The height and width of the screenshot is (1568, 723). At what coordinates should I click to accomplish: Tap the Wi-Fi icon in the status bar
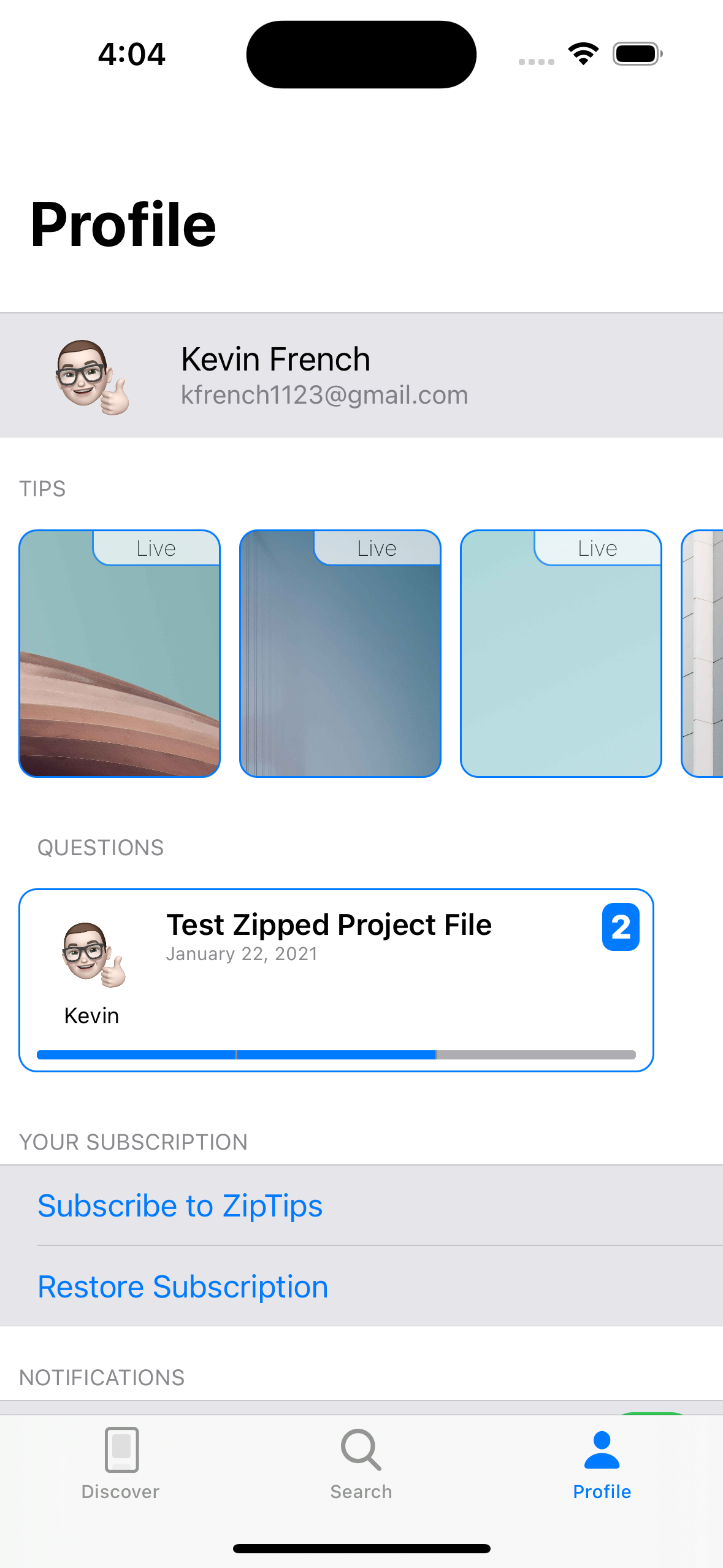[583, 54]
